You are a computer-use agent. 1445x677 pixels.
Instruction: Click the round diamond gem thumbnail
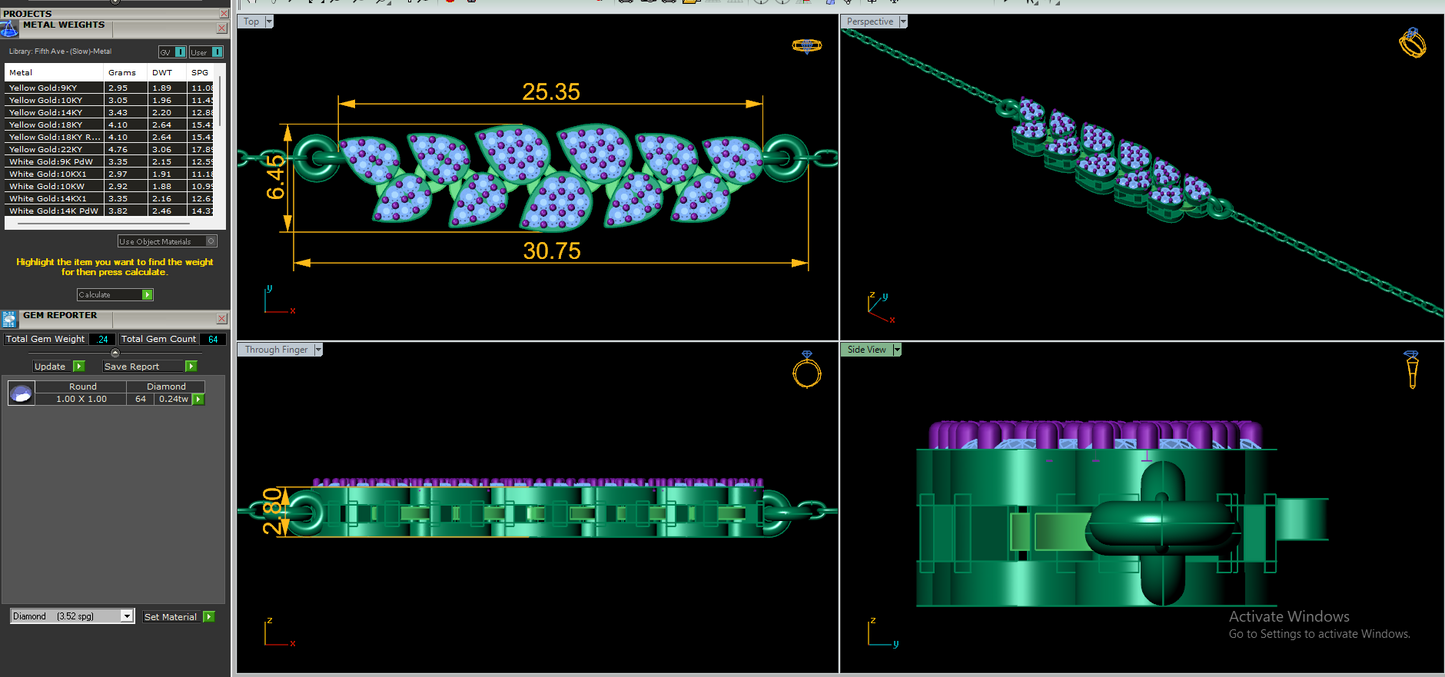(x=20, y=393)
